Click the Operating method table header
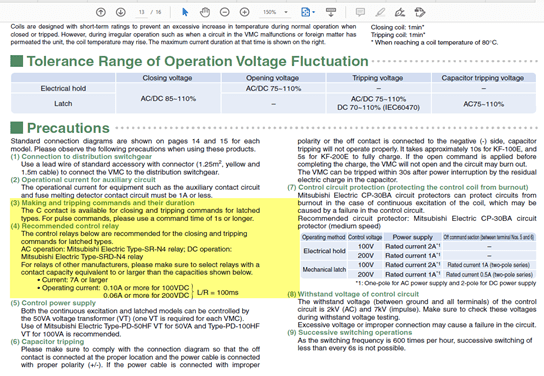The height and width of the screenshot is (376, 544). tap(323, 237)
